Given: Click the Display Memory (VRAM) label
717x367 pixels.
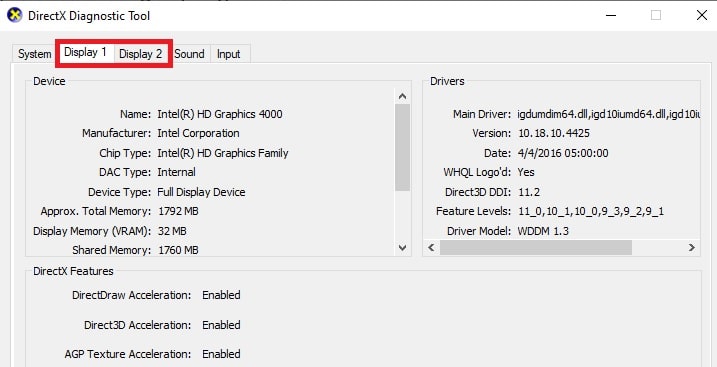Looking at the screenshot, I should click(x=92, y=231).
